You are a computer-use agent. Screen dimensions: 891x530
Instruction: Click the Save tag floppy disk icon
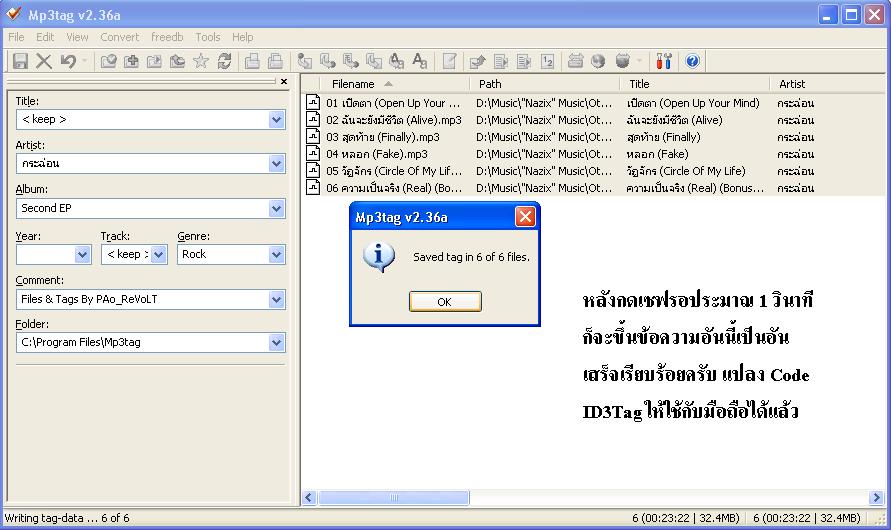(x=20, y=61)
